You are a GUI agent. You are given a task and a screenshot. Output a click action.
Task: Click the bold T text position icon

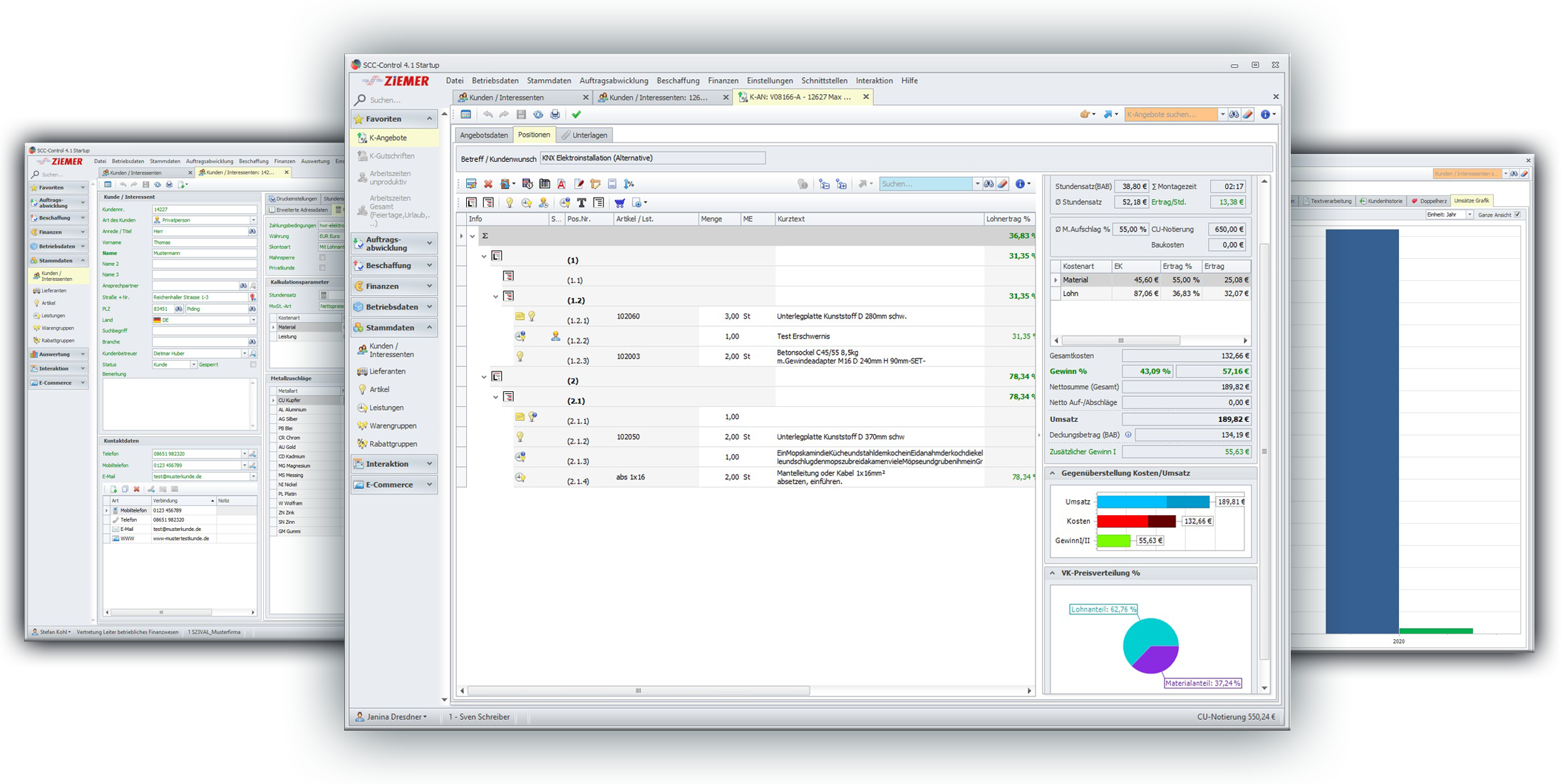(x=582, y=203)
